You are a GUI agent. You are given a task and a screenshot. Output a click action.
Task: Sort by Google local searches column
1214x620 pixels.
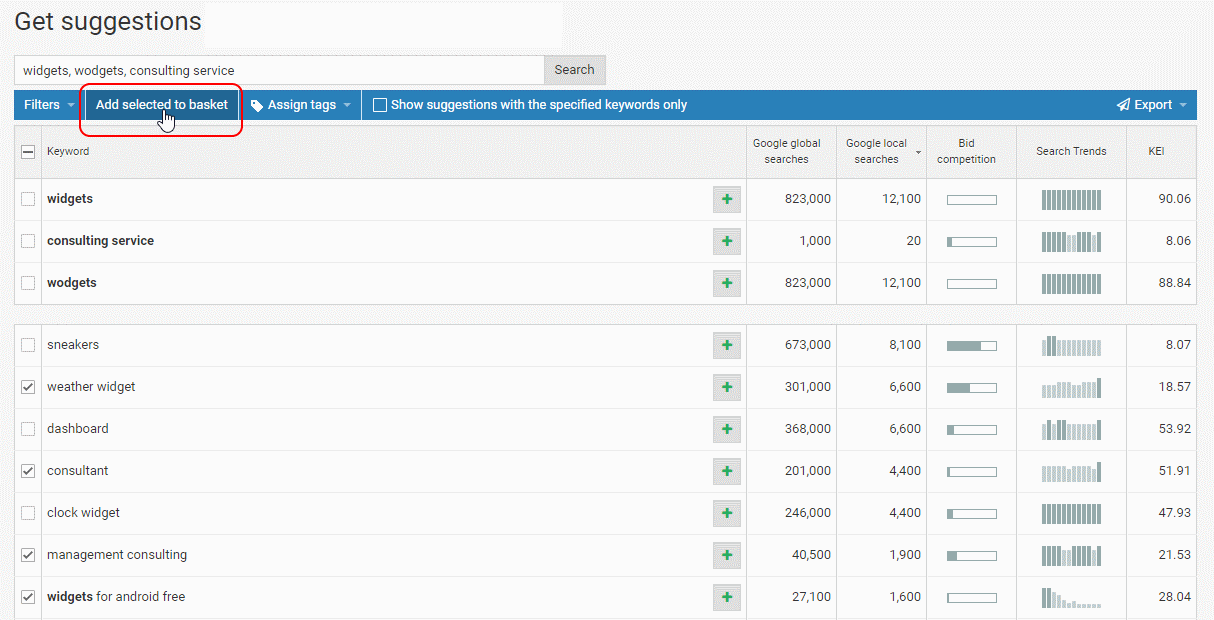pos(877,152)
